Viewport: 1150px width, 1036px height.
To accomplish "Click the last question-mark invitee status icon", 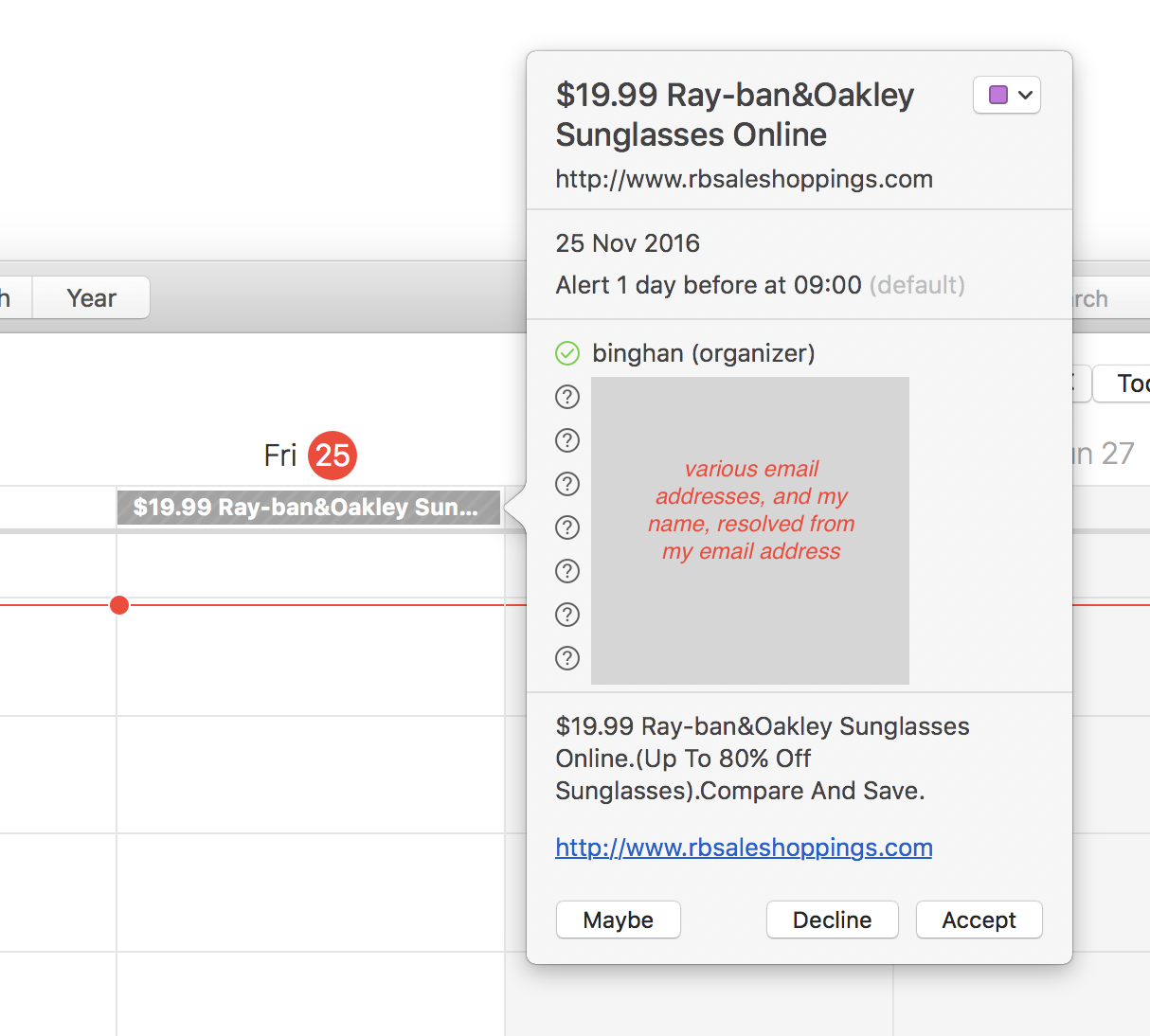I will coord(567,658).
